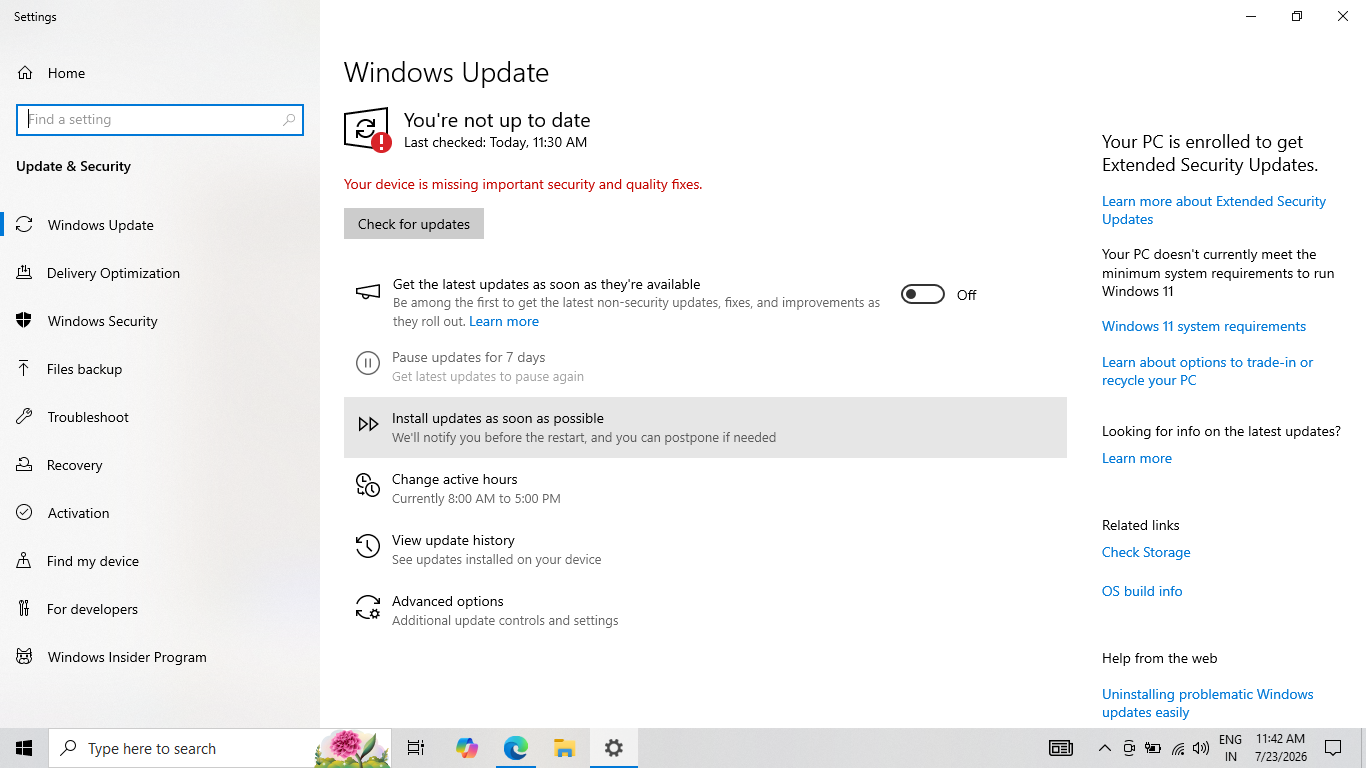Click the Windows Security shield icon

pyautogui.click(x=25, y=321)
